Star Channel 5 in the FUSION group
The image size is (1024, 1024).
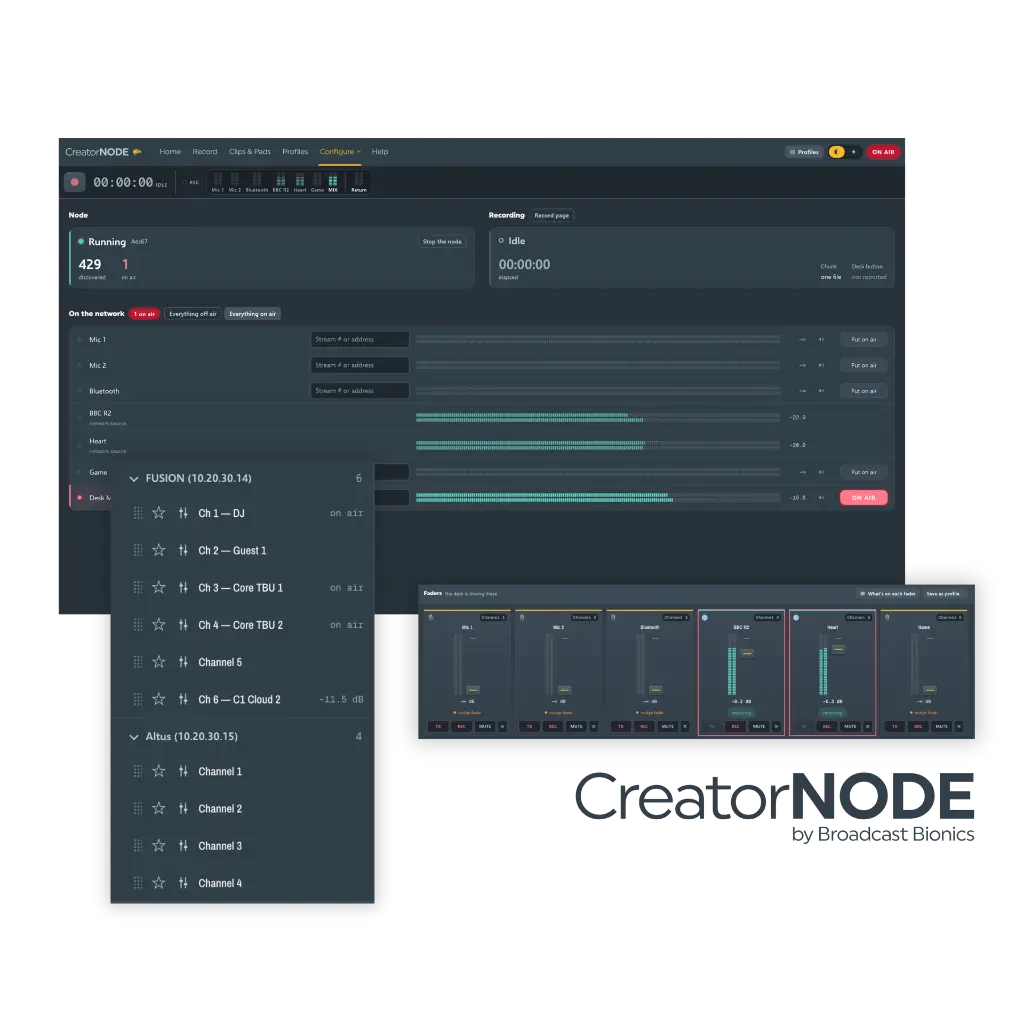coord(159,662)
